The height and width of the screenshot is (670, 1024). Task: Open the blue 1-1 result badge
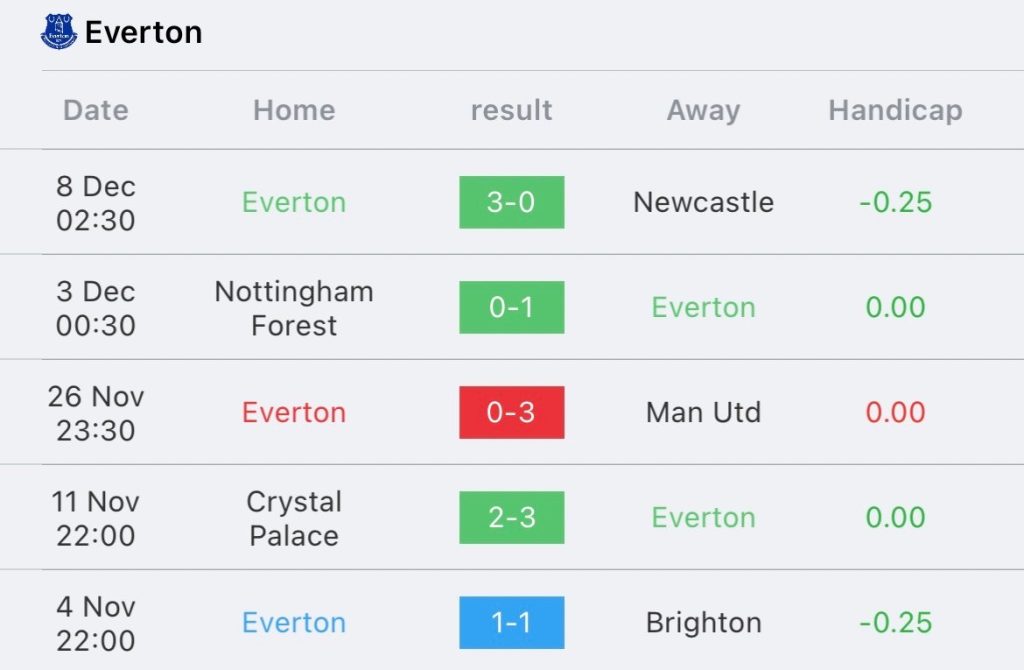click(x=511, y=622)
